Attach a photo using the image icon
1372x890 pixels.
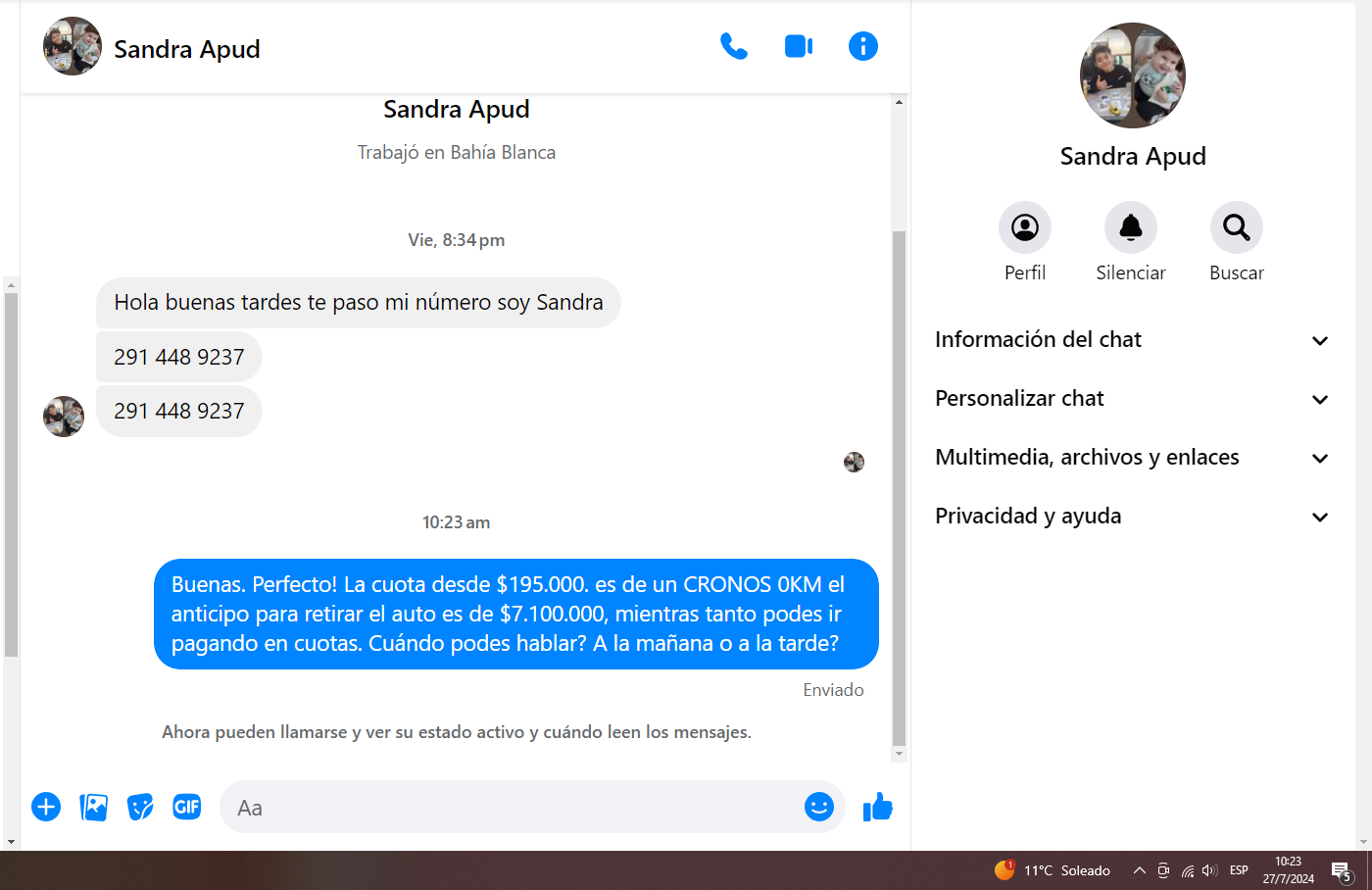tap(93, 807)
